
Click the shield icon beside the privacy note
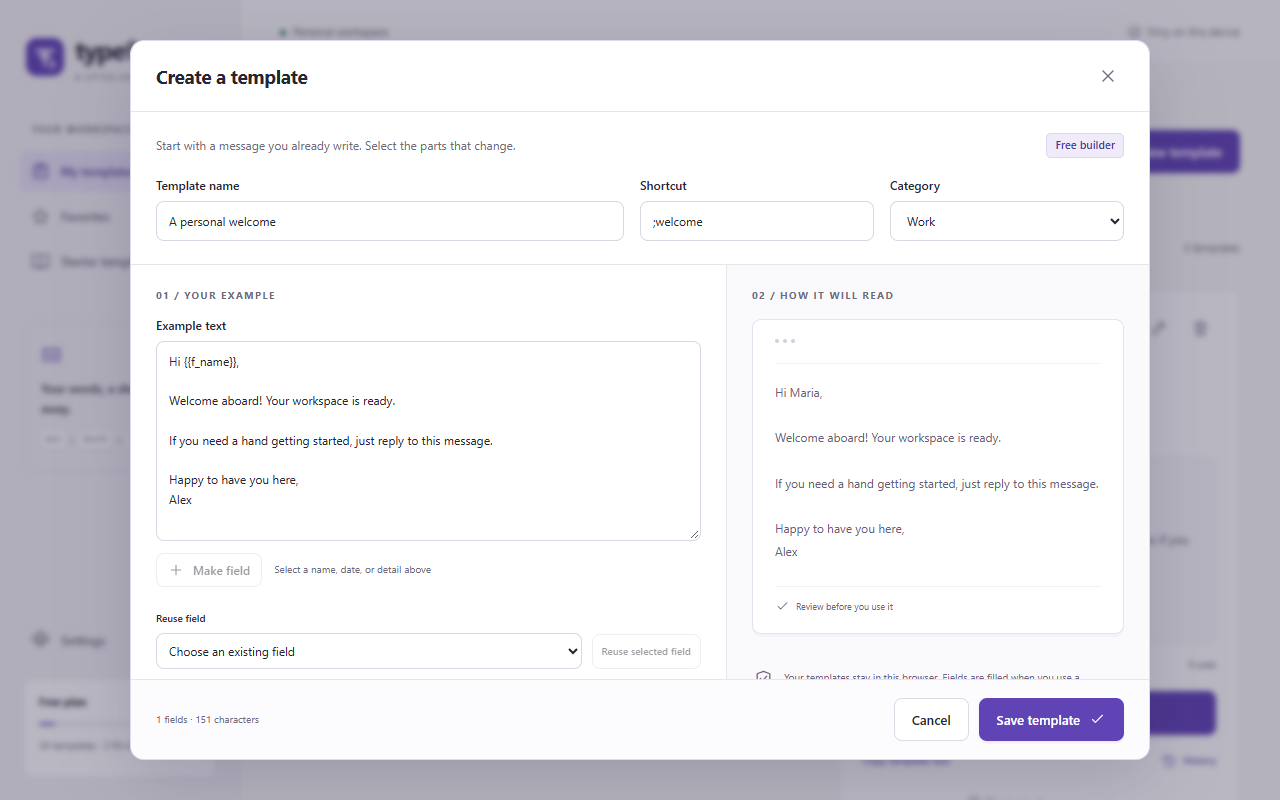point(764,677)
